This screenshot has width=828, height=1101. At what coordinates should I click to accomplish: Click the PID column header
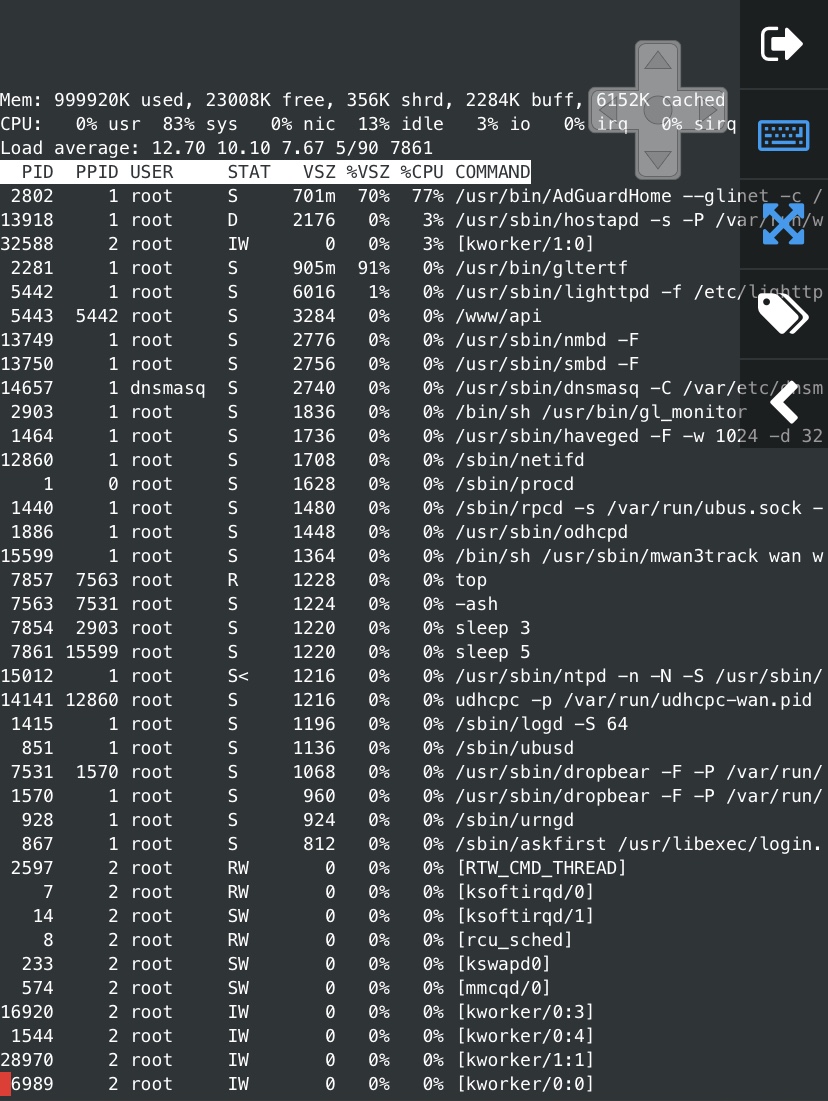click(x=37, y=172)
